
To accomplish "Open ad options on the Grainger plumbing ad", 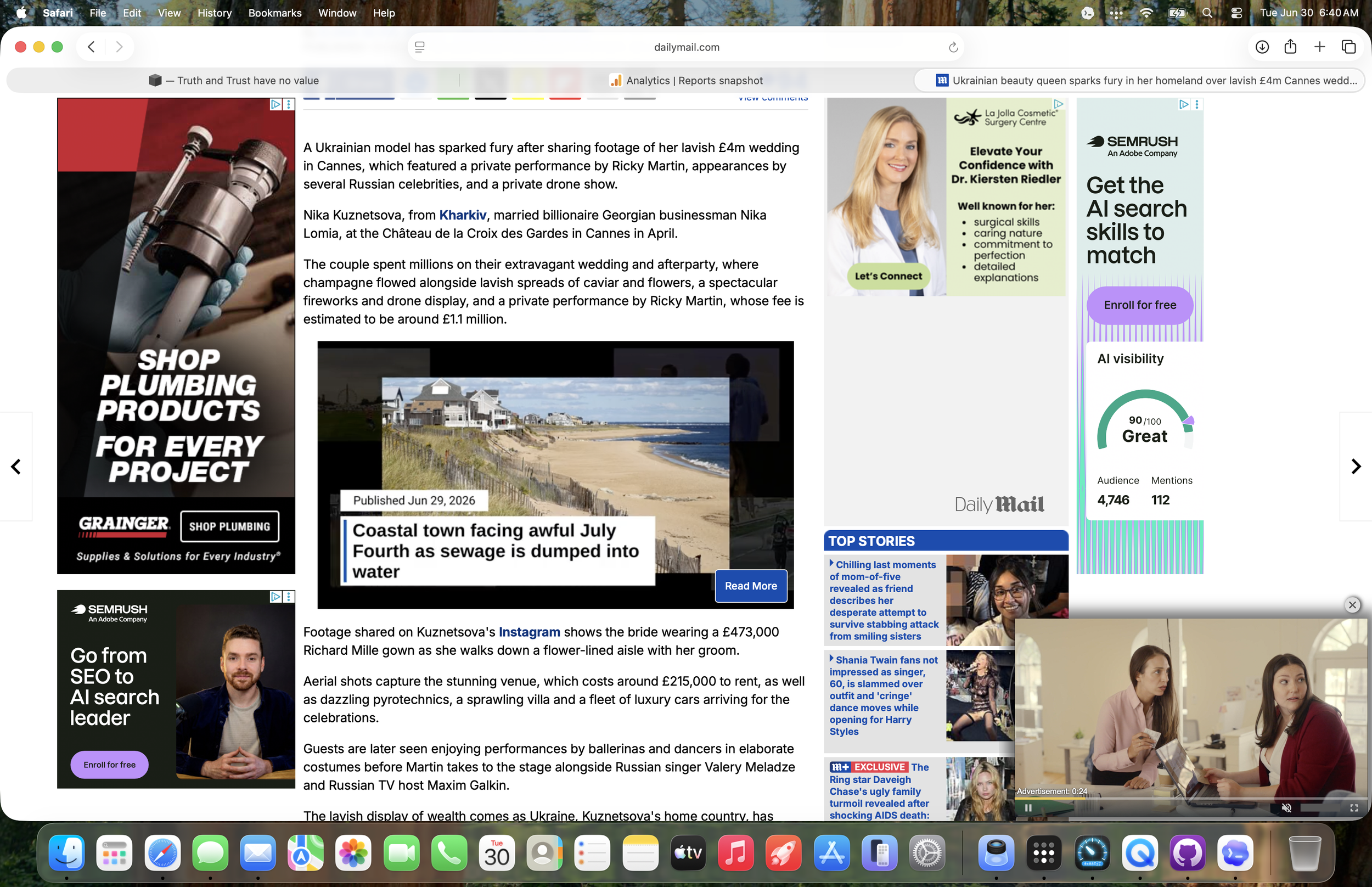I will tap(289, 104).
